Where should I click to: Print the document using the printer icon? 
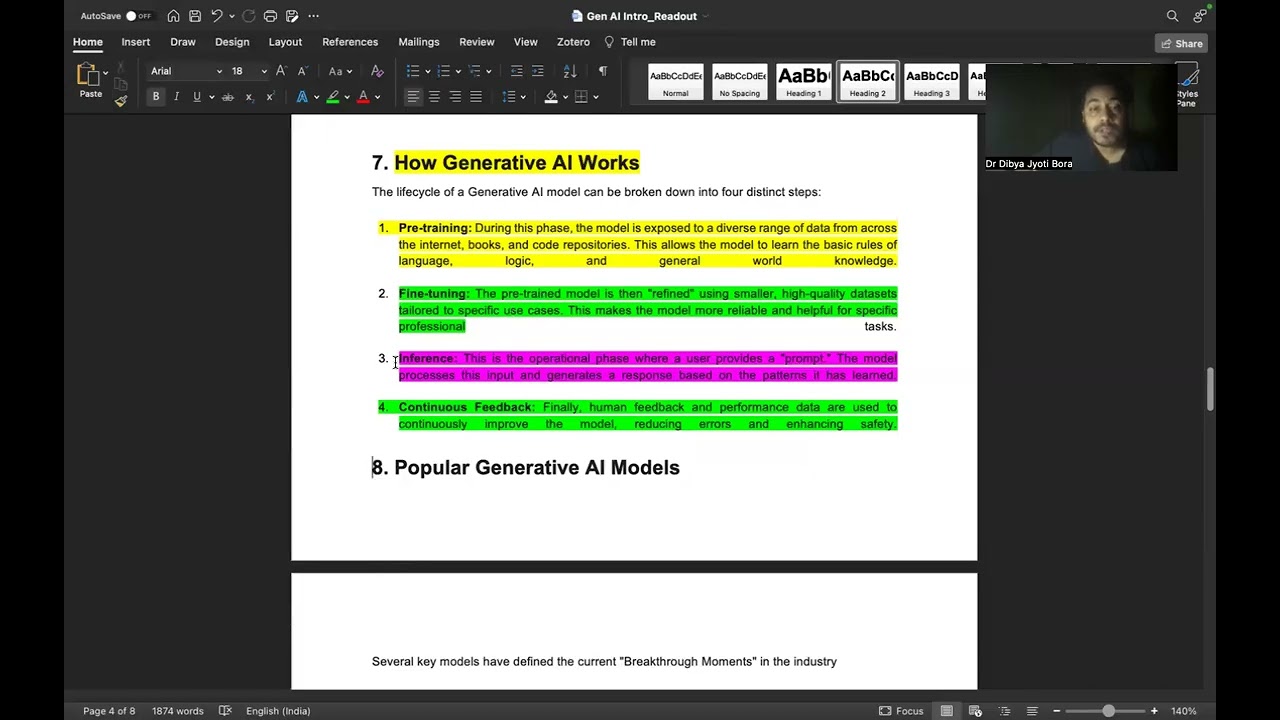(x=270, y=16)
